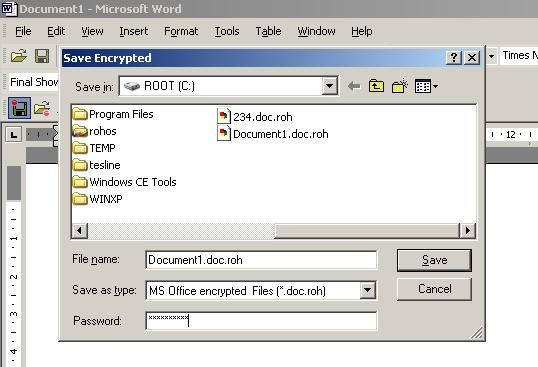Click the File name input field
Screen dimensions: 538x367
(261, 260)
